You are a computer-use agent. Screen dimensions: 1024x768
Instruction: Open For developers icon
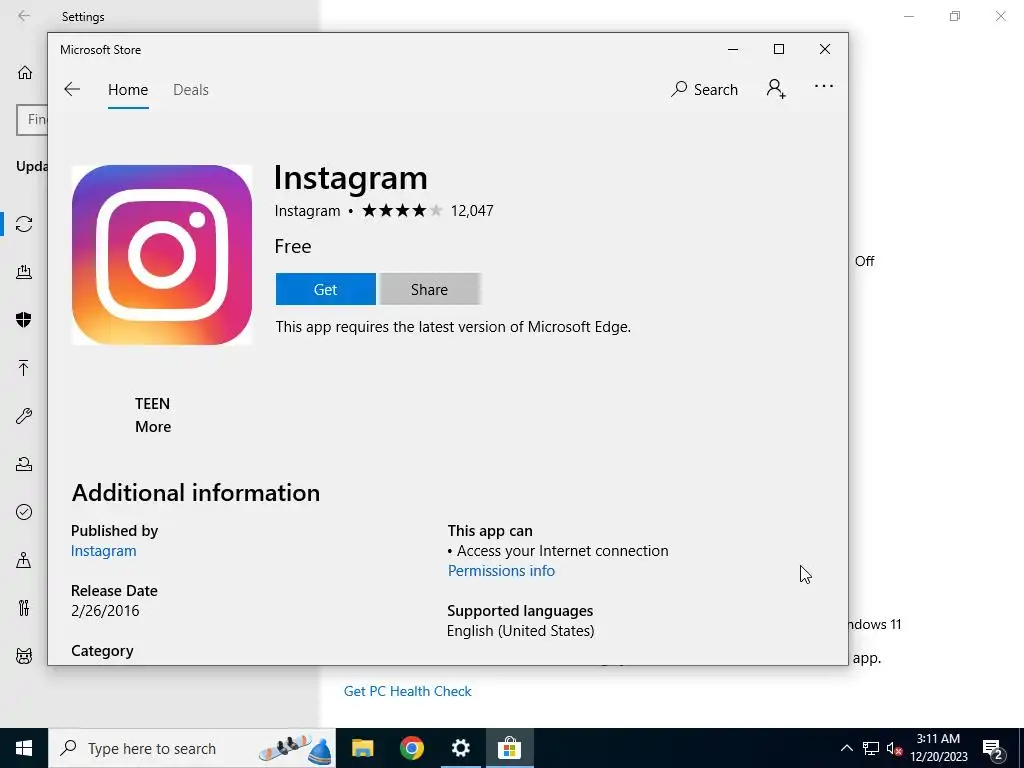[24, 608]
